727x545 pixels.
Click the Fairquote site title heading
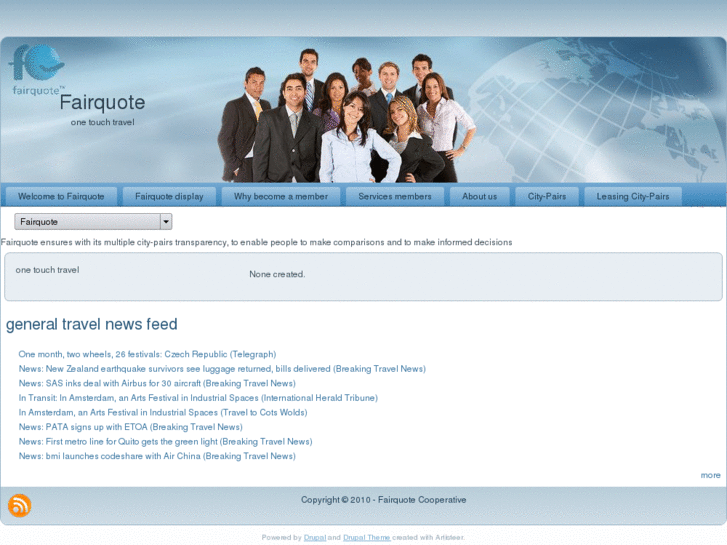coord(102,103)
